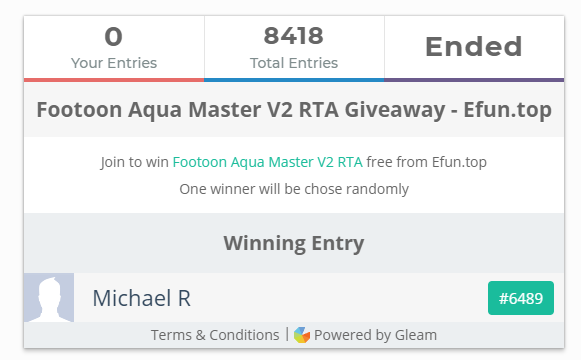
Task: Click Michael R's avatar silhouette
Action: 49,298
